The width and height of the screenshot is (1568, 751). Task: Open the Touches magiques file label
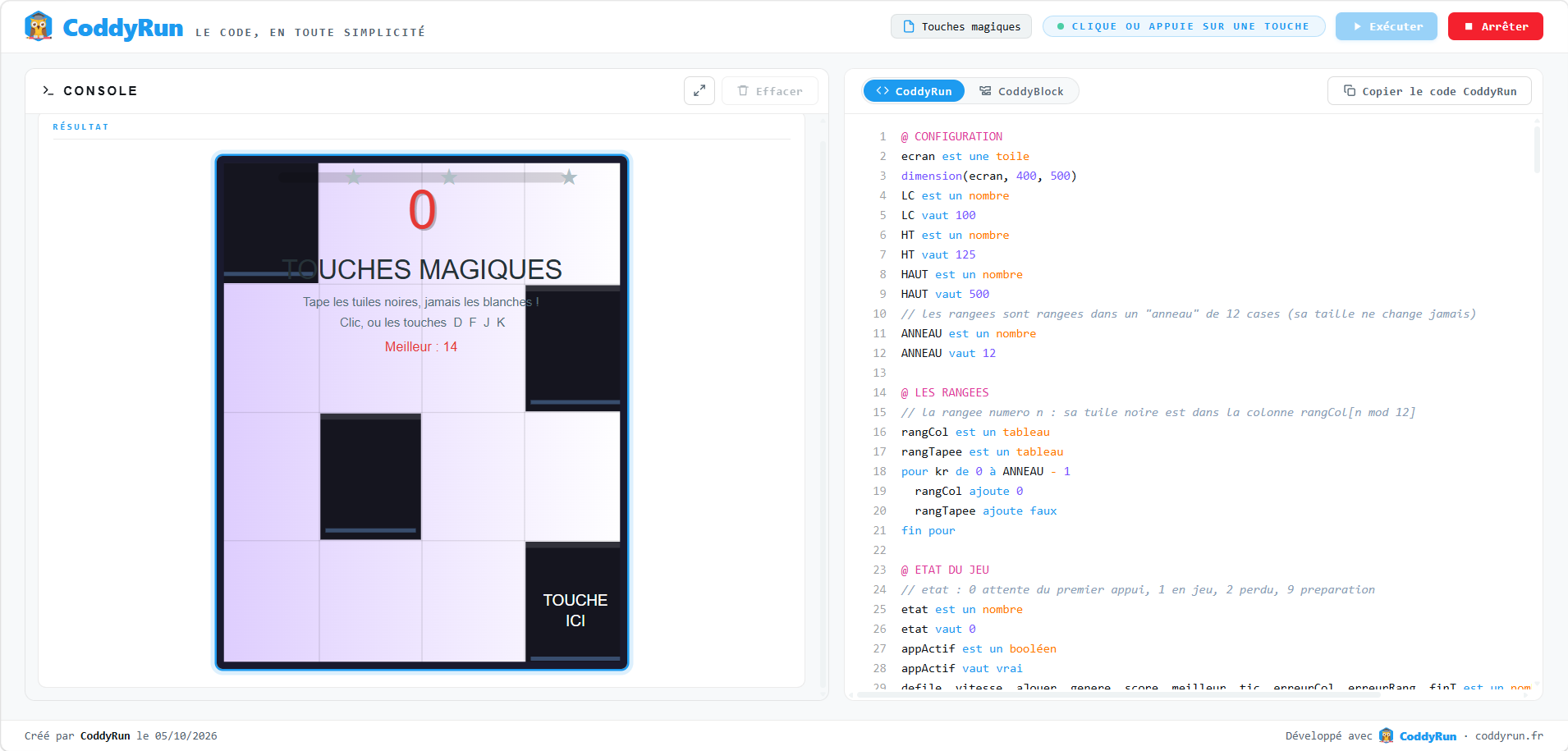point(961,26)
